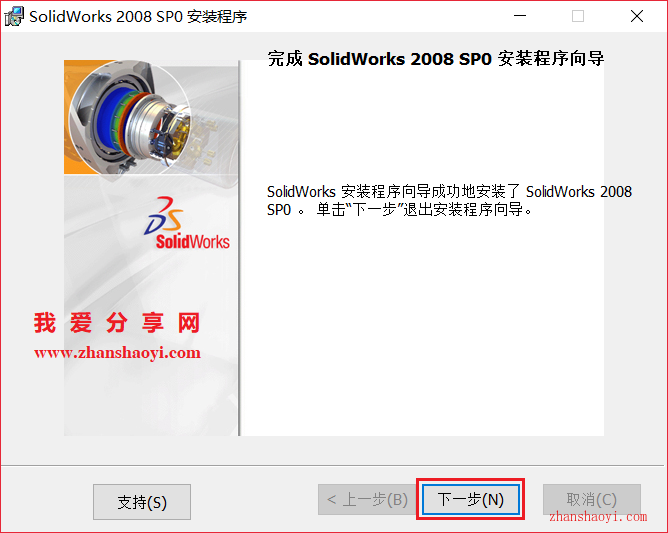668x533 pixels.
Task: Open the www.zhanshaoyi.com link on banner
Action: 117,353
